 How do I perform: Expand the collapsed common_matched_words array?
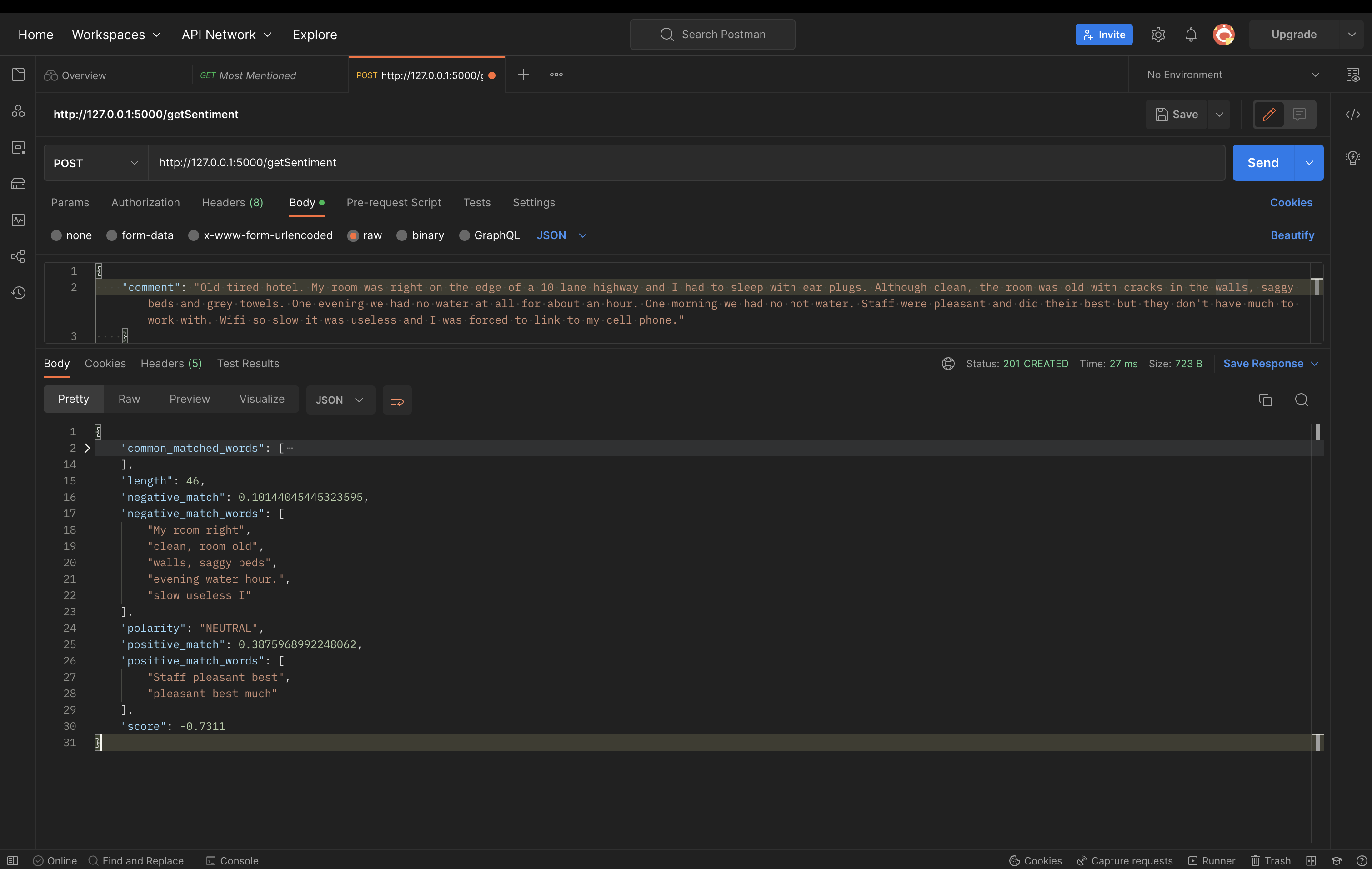(87, 448)
